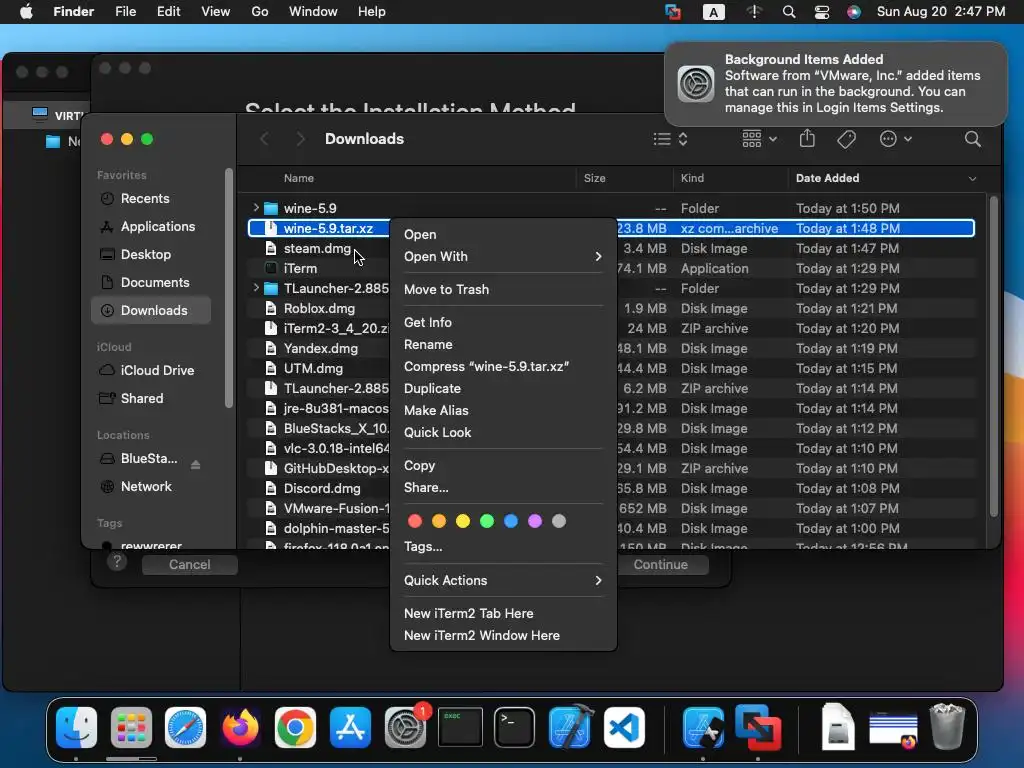This screenshot has height=768, width=1024.
Task: Choose Move to Trash
Action: click(x=503, y=289)
